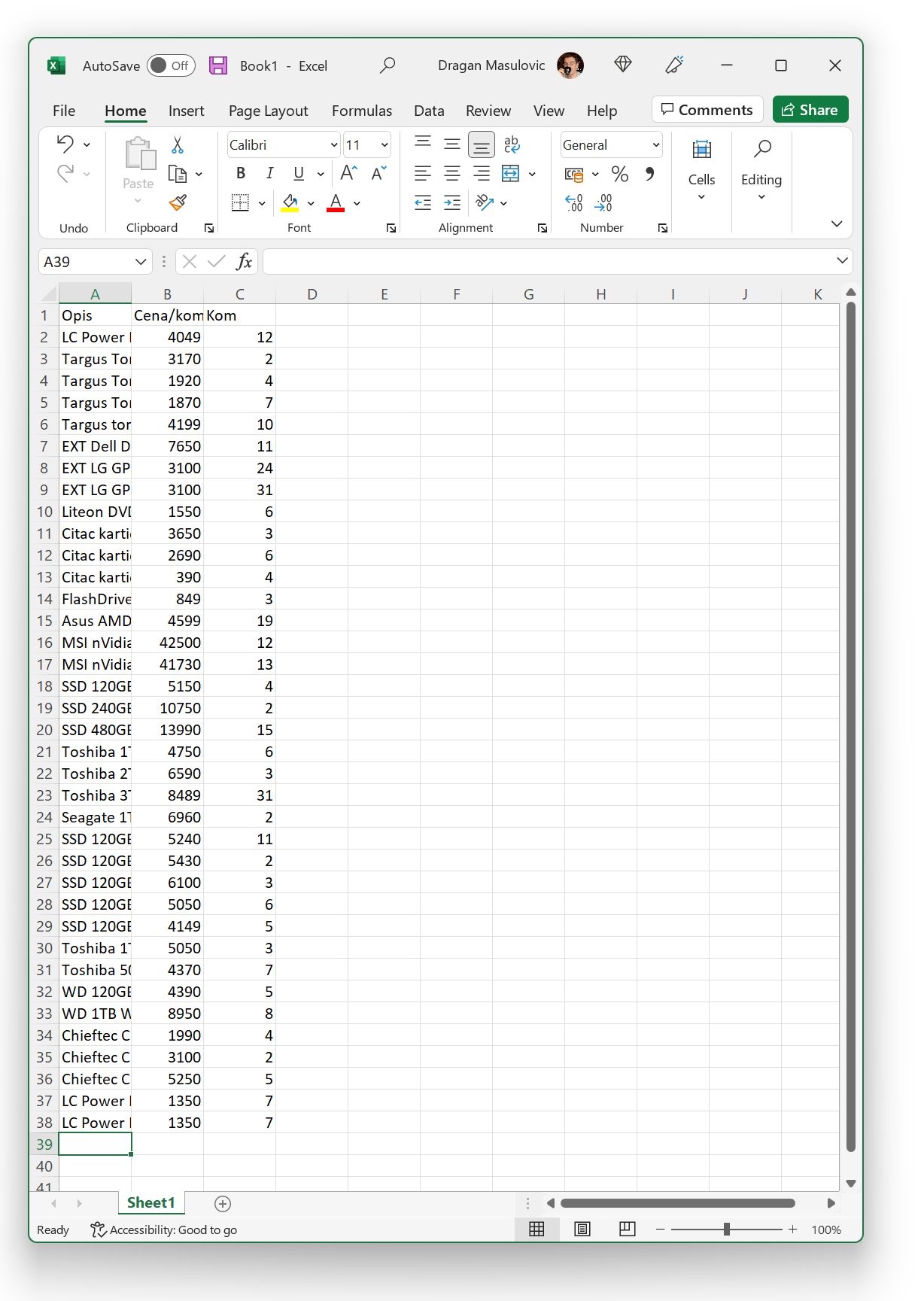The width and height of the screenshot is (924, 1301).
Task: Switch to Page Break Preview button
Action: [628, 1229]
